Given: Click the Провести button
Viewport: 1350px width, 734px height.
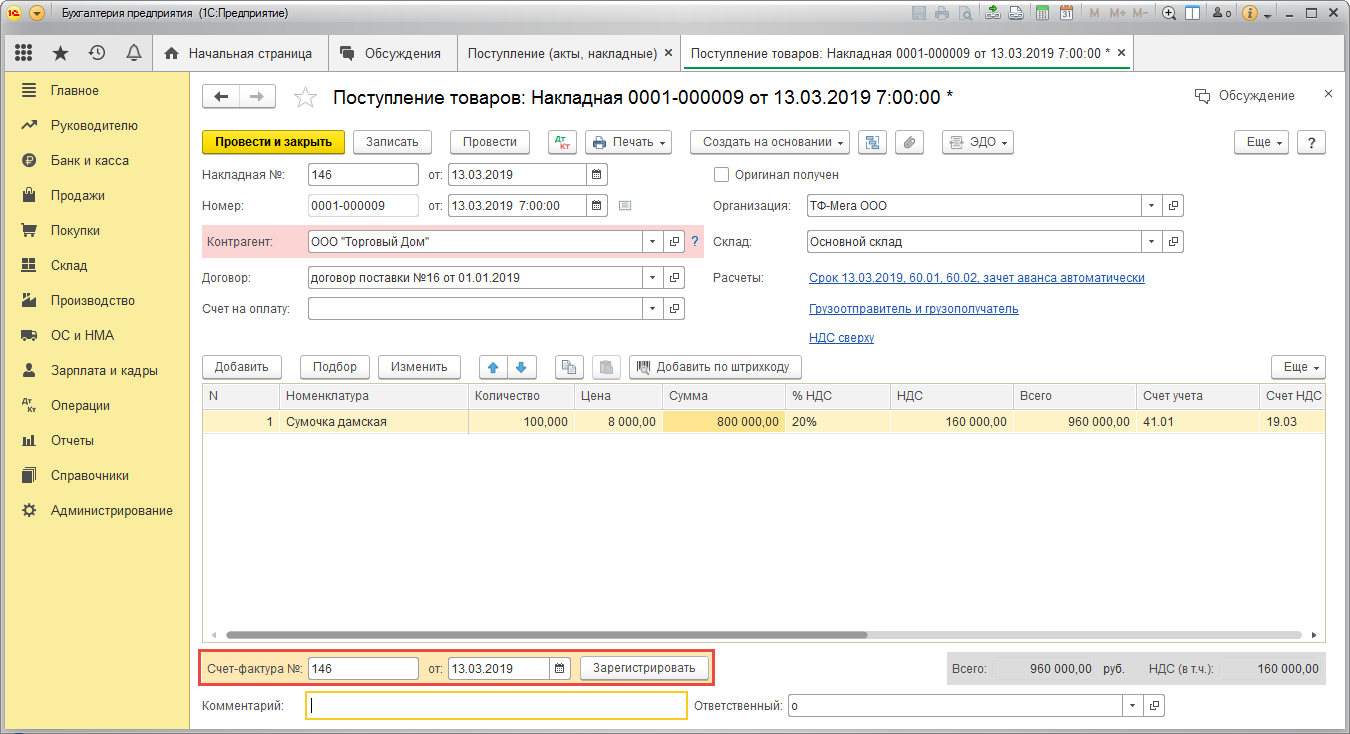Looking at the screenshot, I should 490,142.
